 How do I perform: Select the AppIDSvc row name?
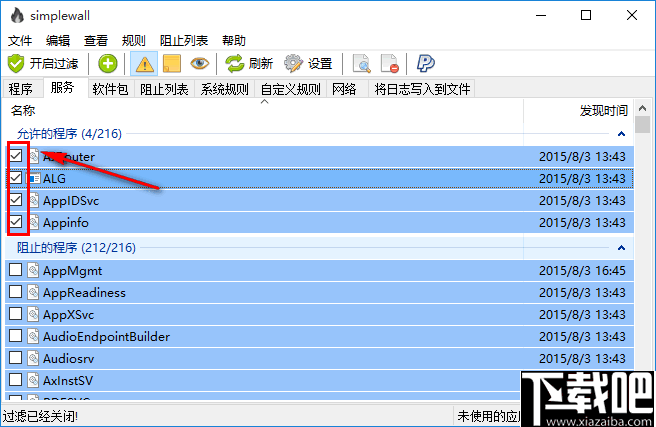click(71, 201)
